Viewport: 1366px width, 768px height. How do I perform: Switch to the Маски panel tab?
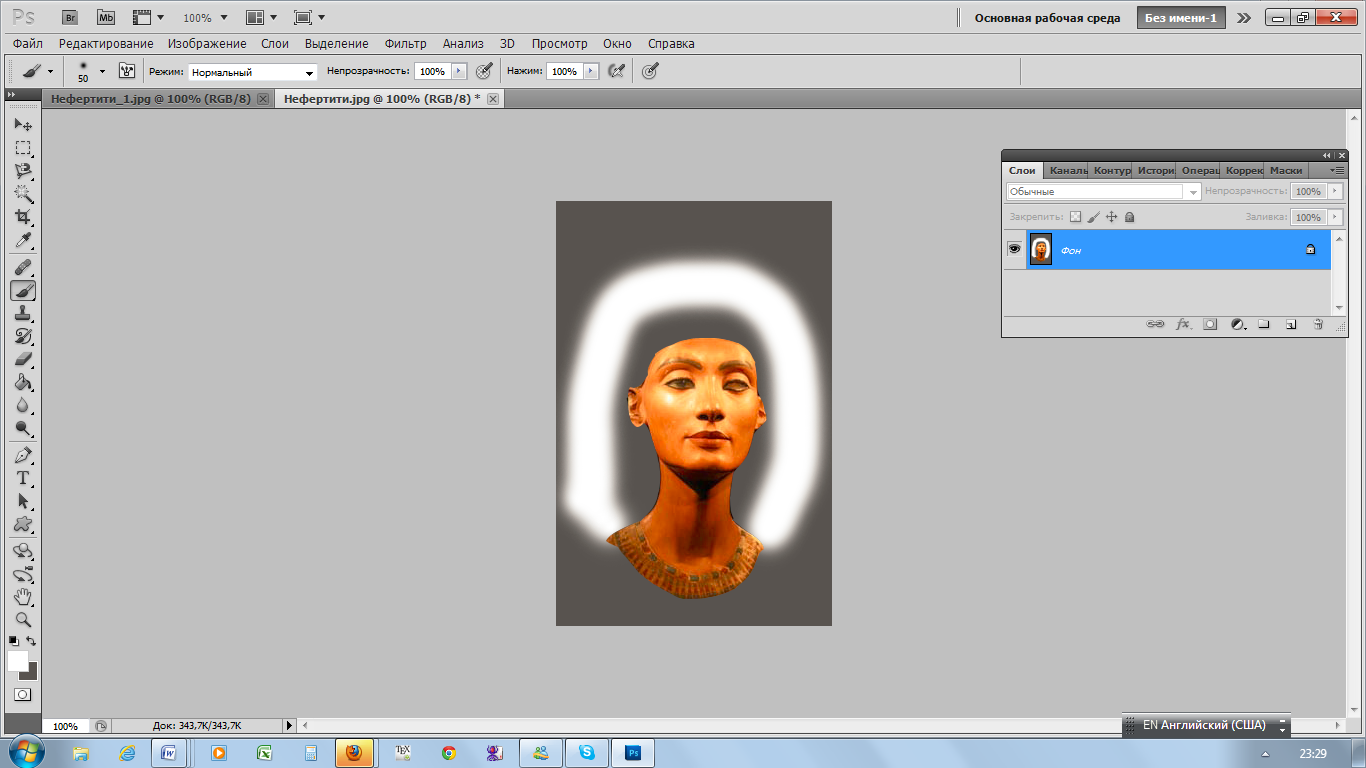tap(1286, 171)
